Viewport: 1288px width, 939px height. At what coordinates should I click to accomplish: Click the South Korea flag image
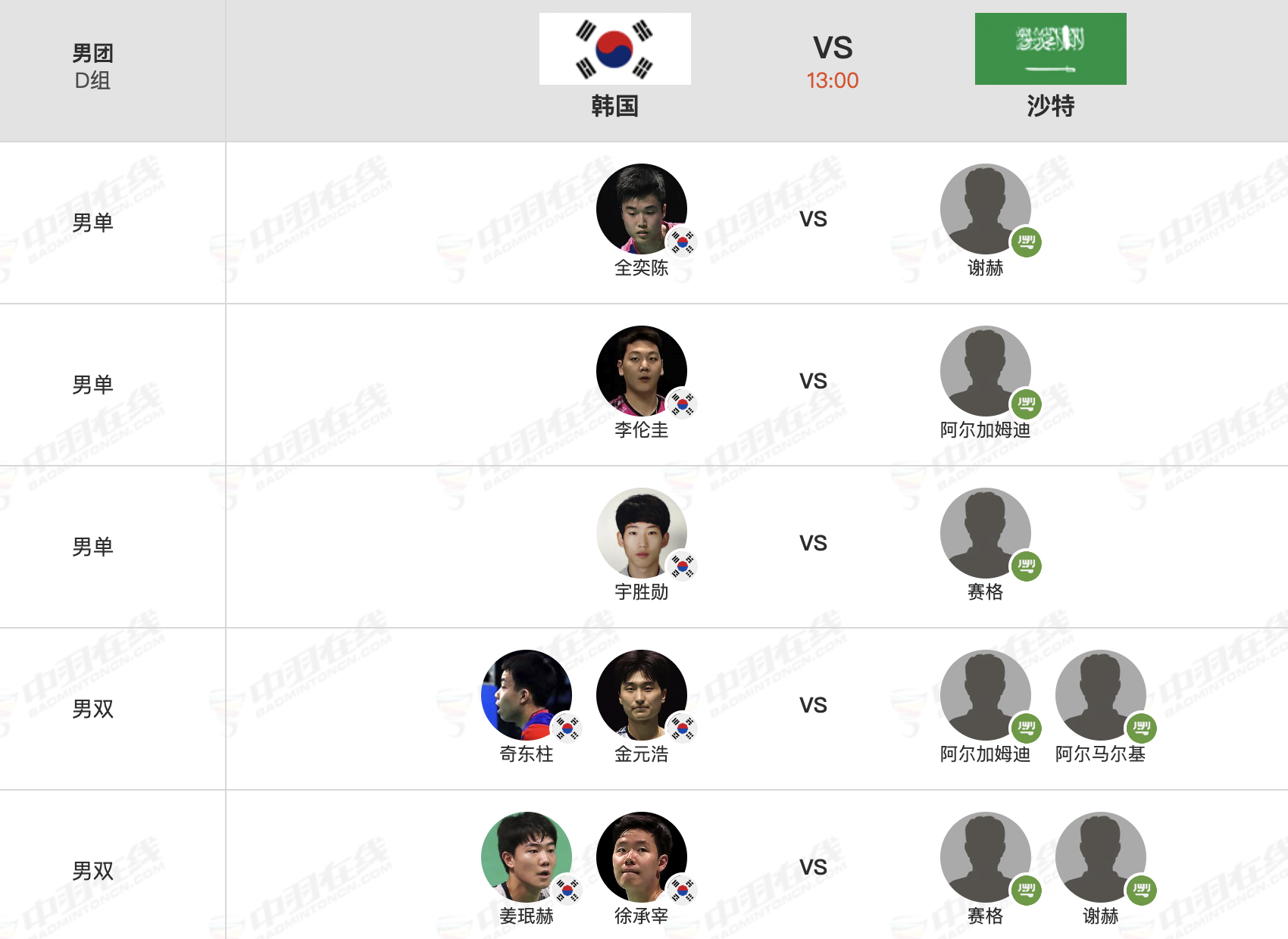pyautogui.click(x=614, y=48)
